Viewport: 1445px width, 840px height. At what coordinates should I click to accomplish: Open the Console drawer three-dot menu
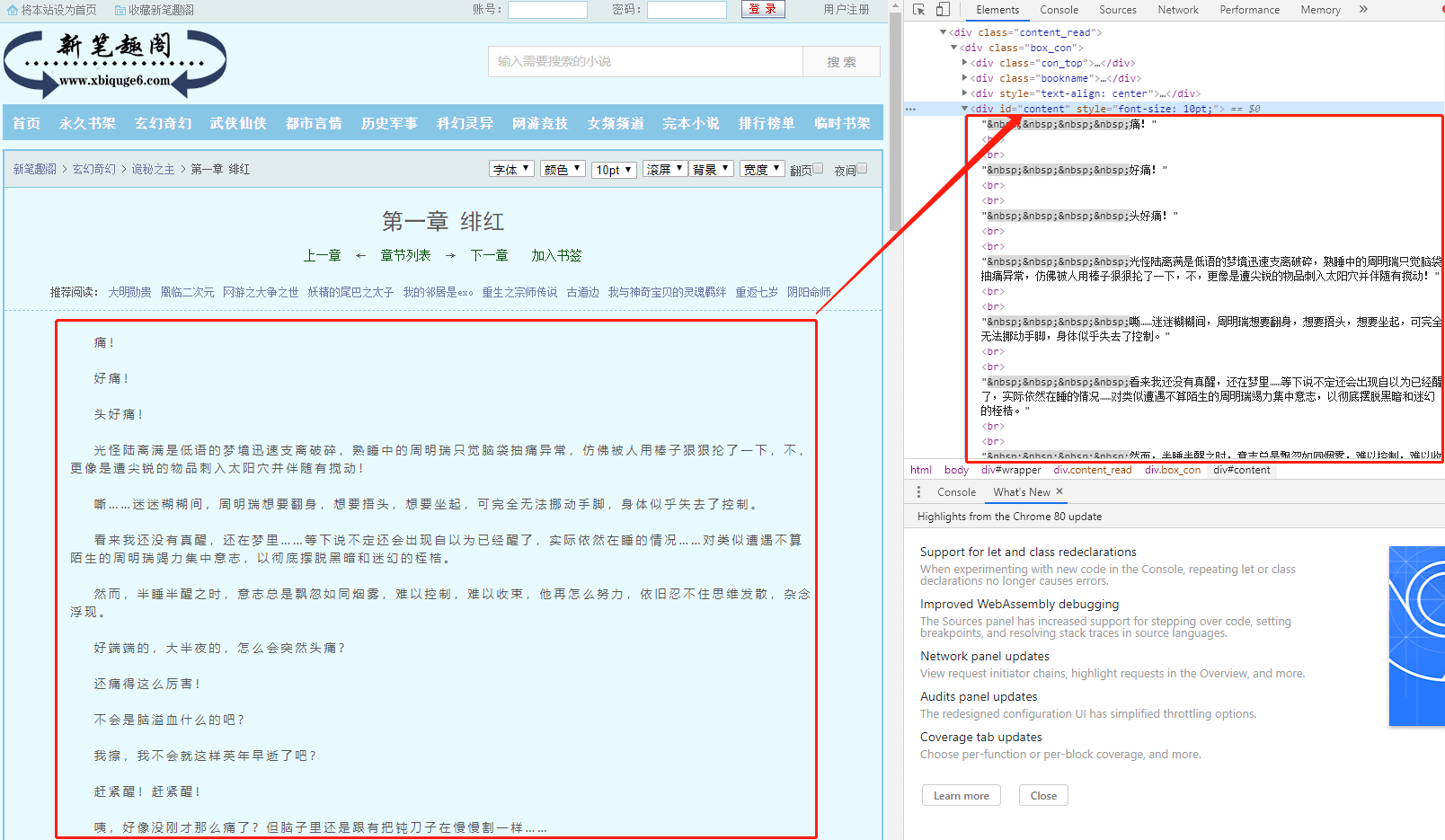pyautogui.click(x=918, y=491)
